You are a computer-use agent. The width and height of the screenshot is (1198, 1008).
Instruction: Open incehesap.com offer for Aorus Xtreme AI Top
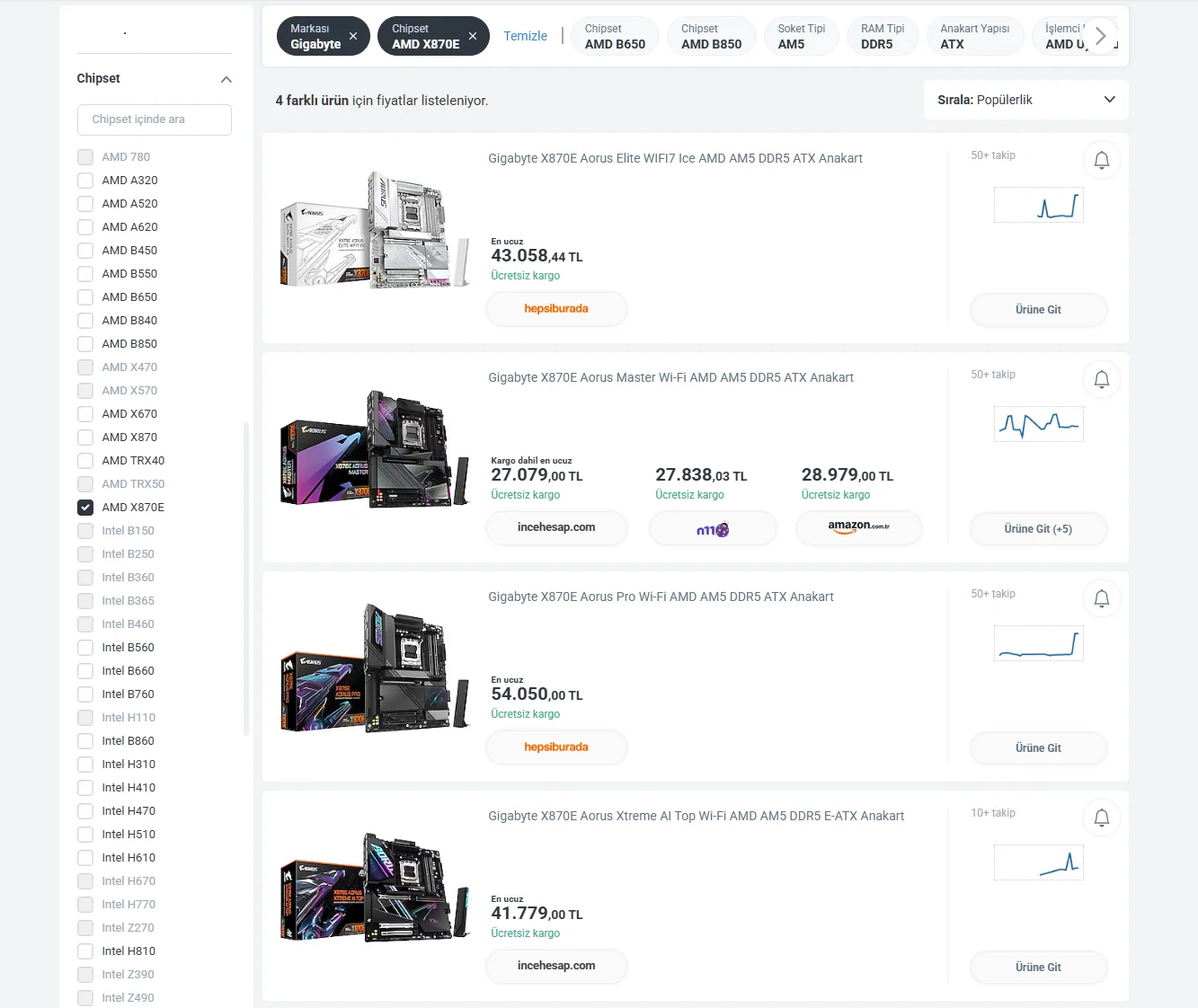tap(556, 967)
